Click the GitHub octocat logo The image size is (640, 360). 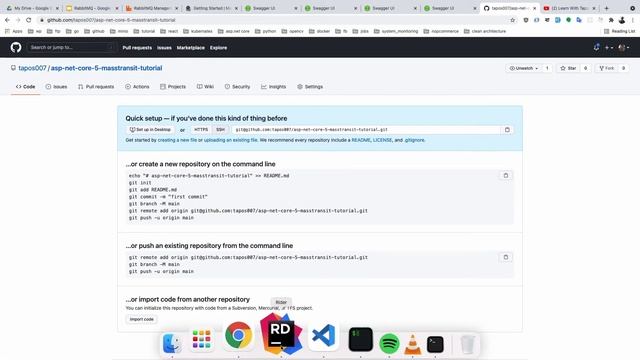tap(16, 47)
